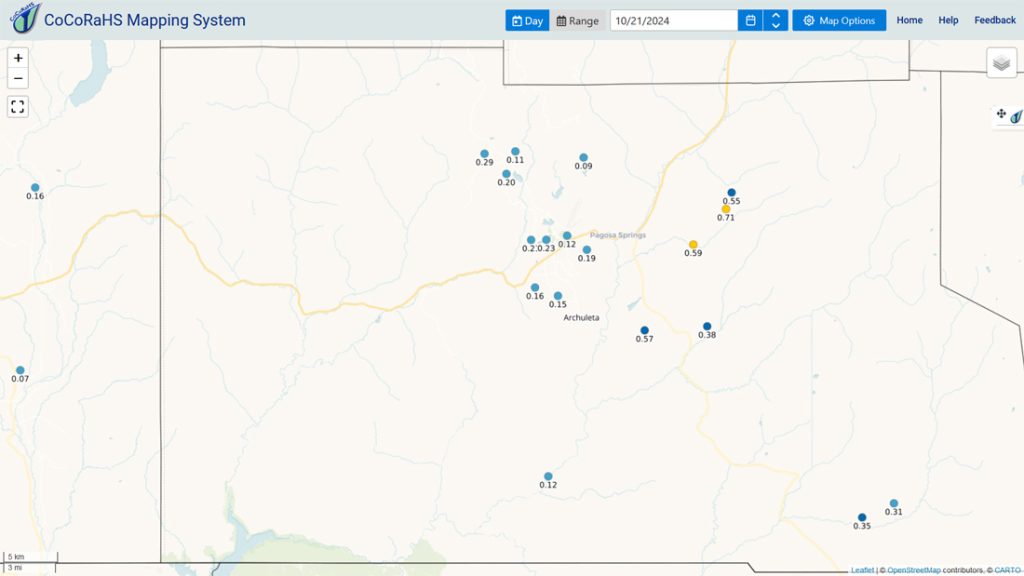Select the 0.38 station marker
The image size is (1024, 576).
[707, 327]
